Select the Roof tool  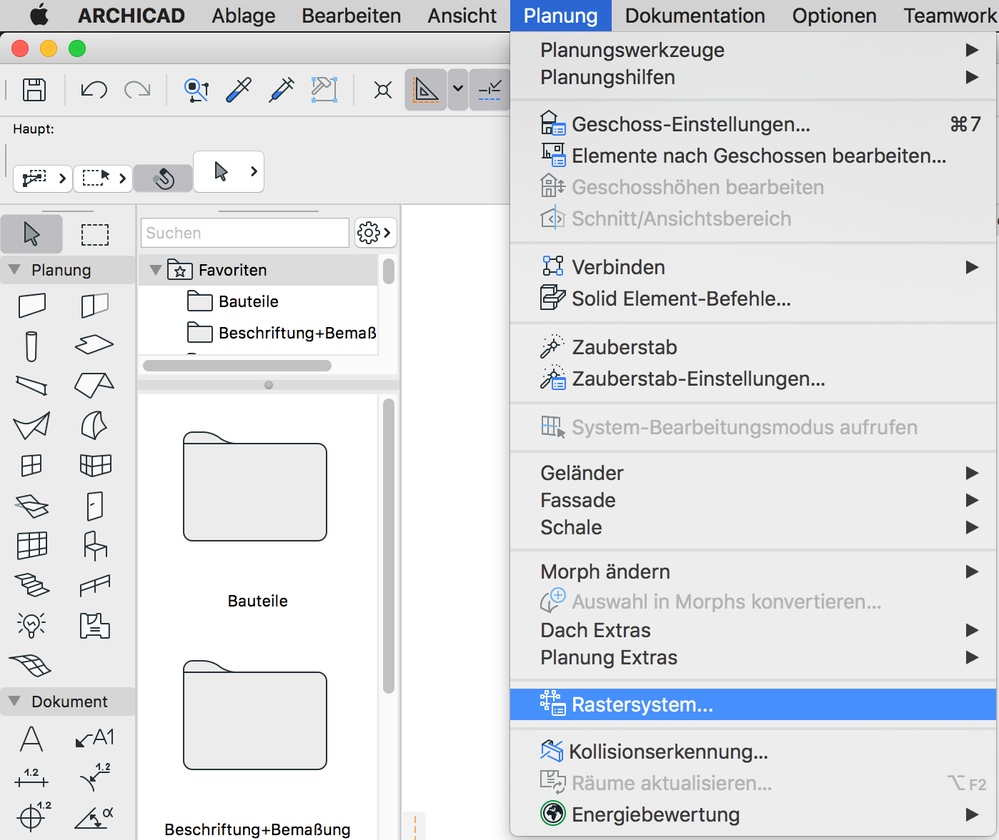point(95,386)
